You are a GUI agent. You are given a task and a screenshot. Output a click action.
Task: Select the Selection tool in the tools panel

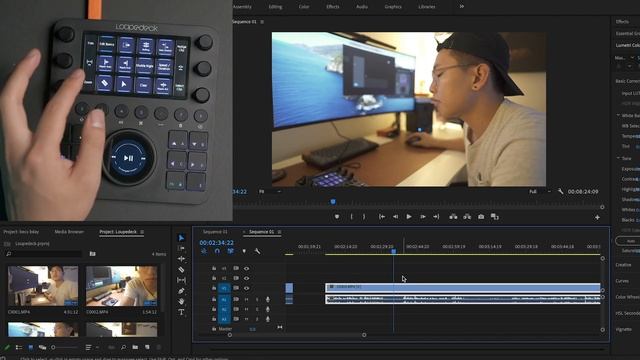[x=182, y=238]
